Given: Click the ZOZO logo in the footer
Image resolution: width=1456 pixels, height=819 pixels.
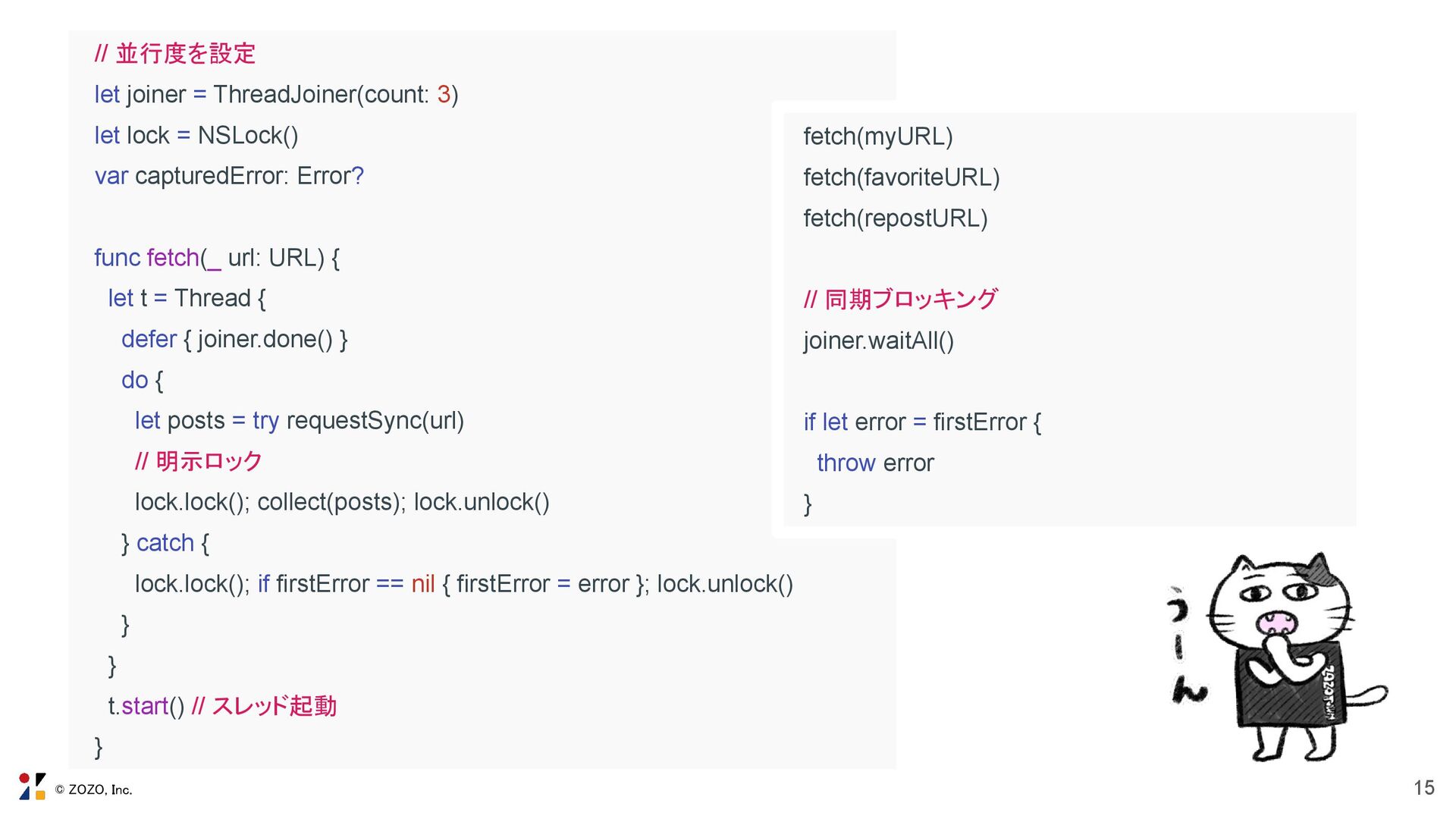Looking at the screenshot, I should (33, 786).
